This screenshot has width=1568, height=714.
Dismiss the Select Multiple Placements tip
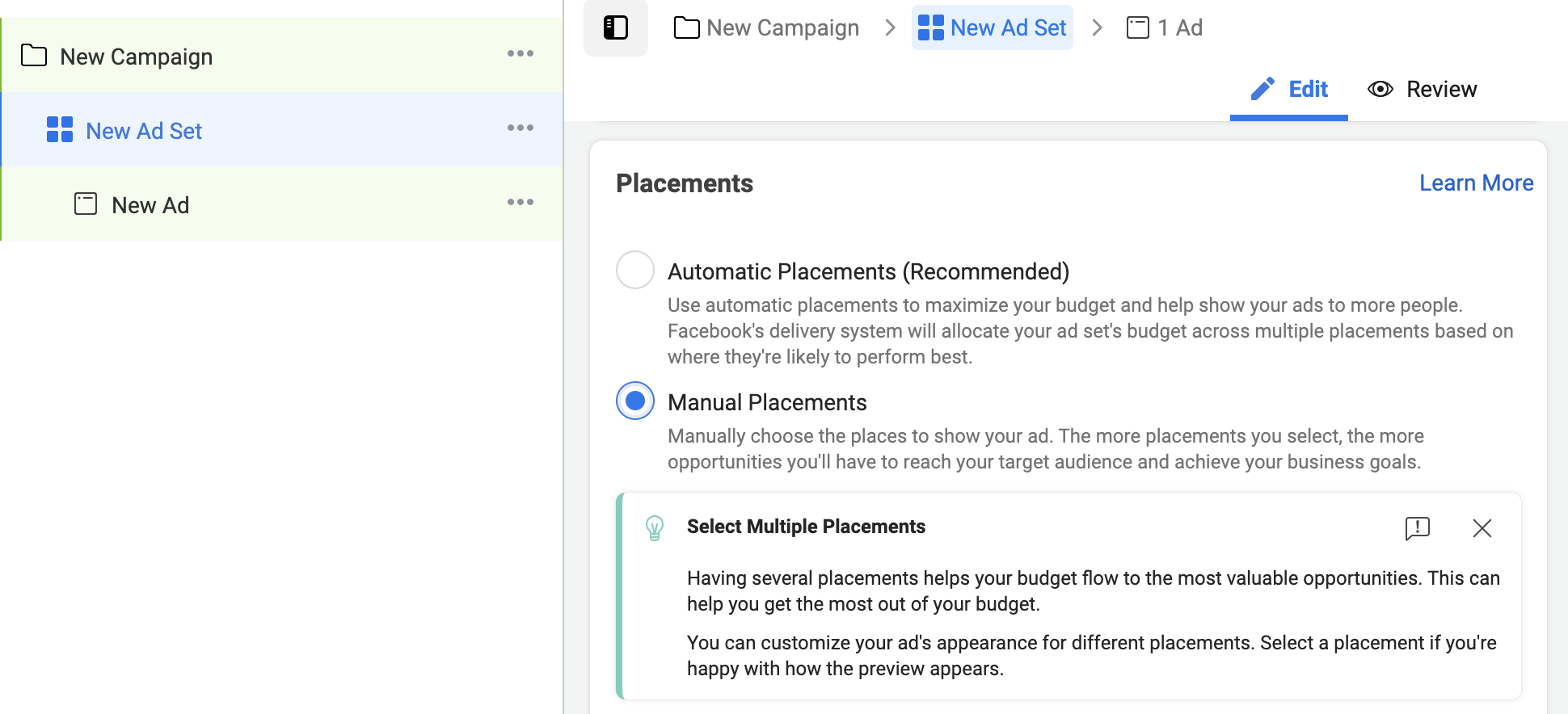1482,528
